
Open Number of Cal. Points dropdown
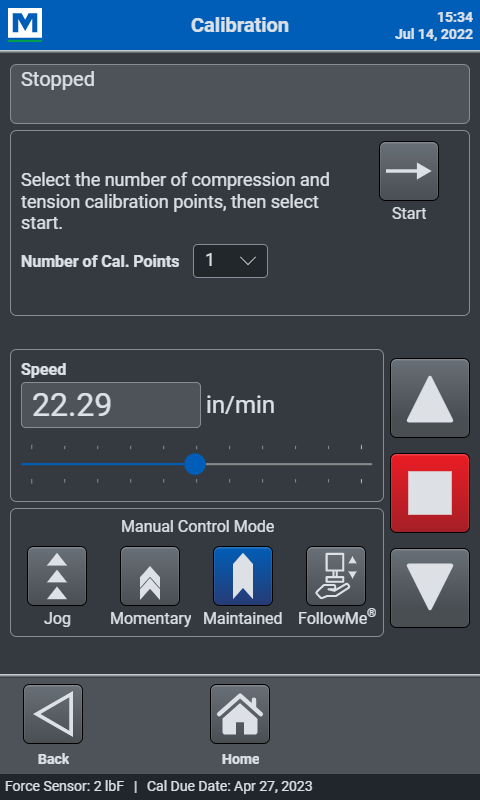tap(230, 261)
